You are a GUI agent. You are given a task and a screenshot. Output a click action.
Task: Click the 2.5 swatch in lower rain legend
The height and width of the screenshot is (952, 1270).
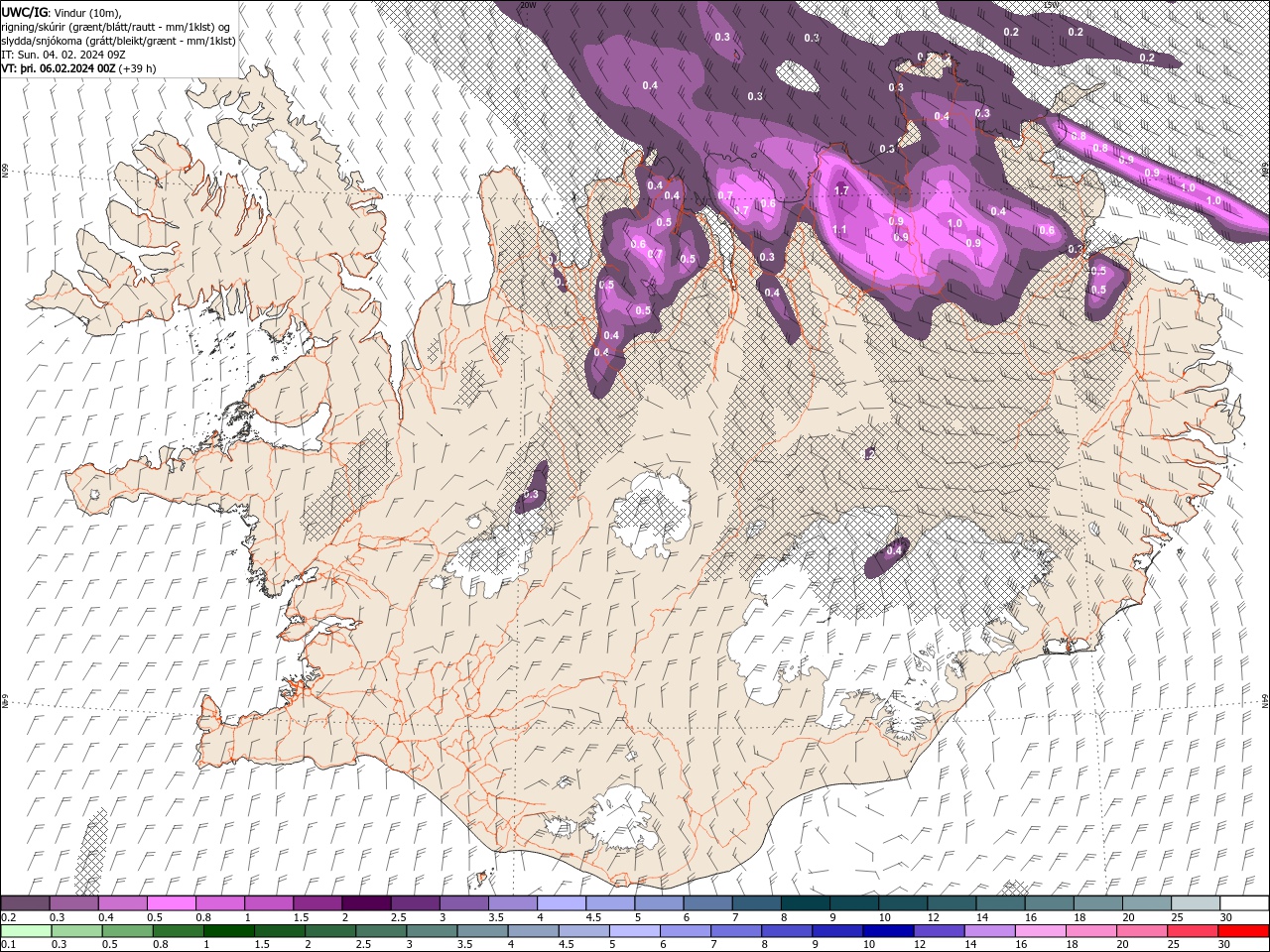point(380,930)
